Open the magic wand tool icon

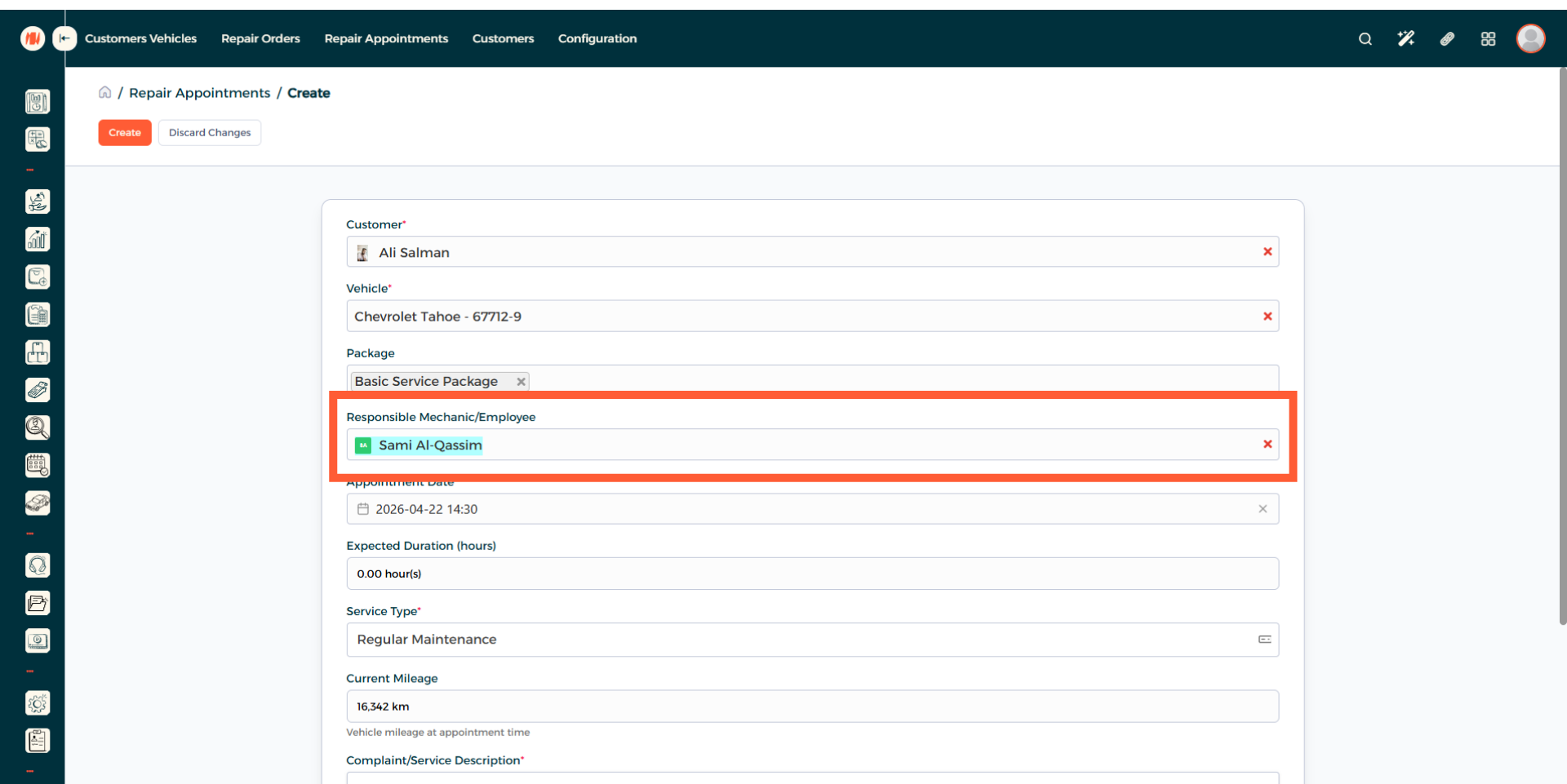1405,39
